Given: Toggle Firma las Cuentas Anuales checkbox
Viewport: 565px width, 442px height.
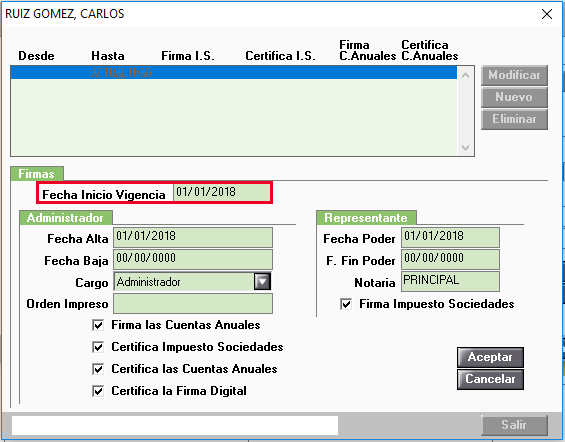Looking at the screenshot, I should point(98,325).
